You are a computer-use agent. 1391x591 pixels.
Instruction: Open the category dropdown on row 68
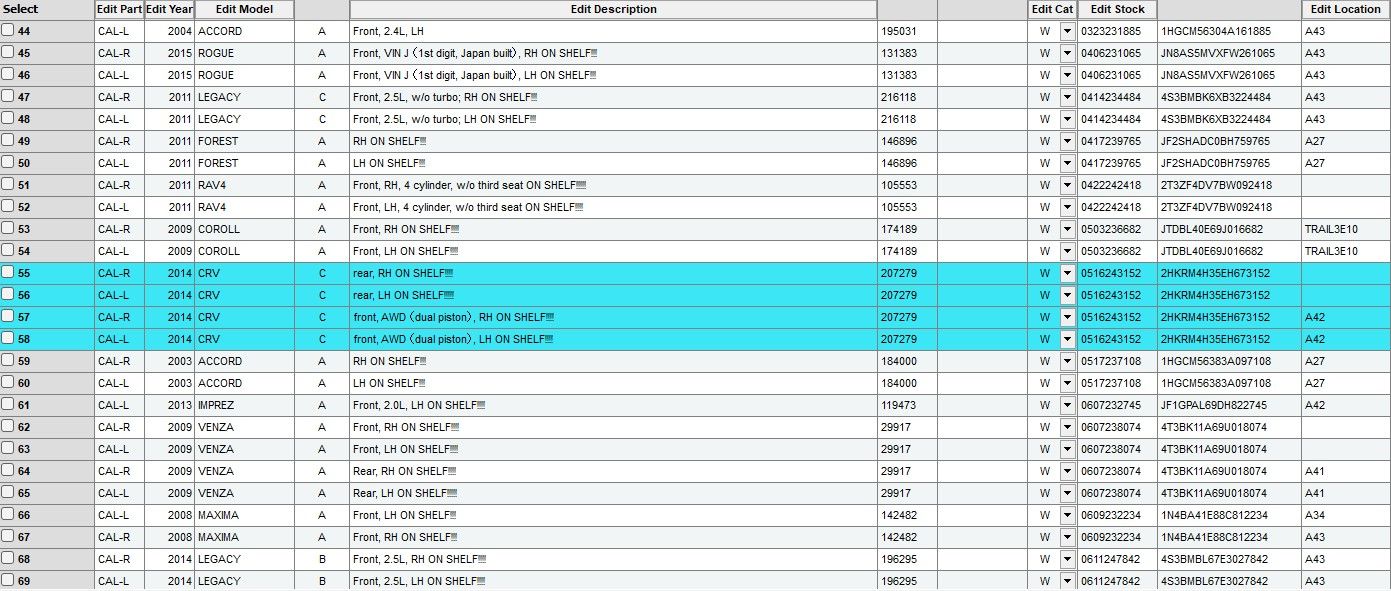(x=1067, y=559)
